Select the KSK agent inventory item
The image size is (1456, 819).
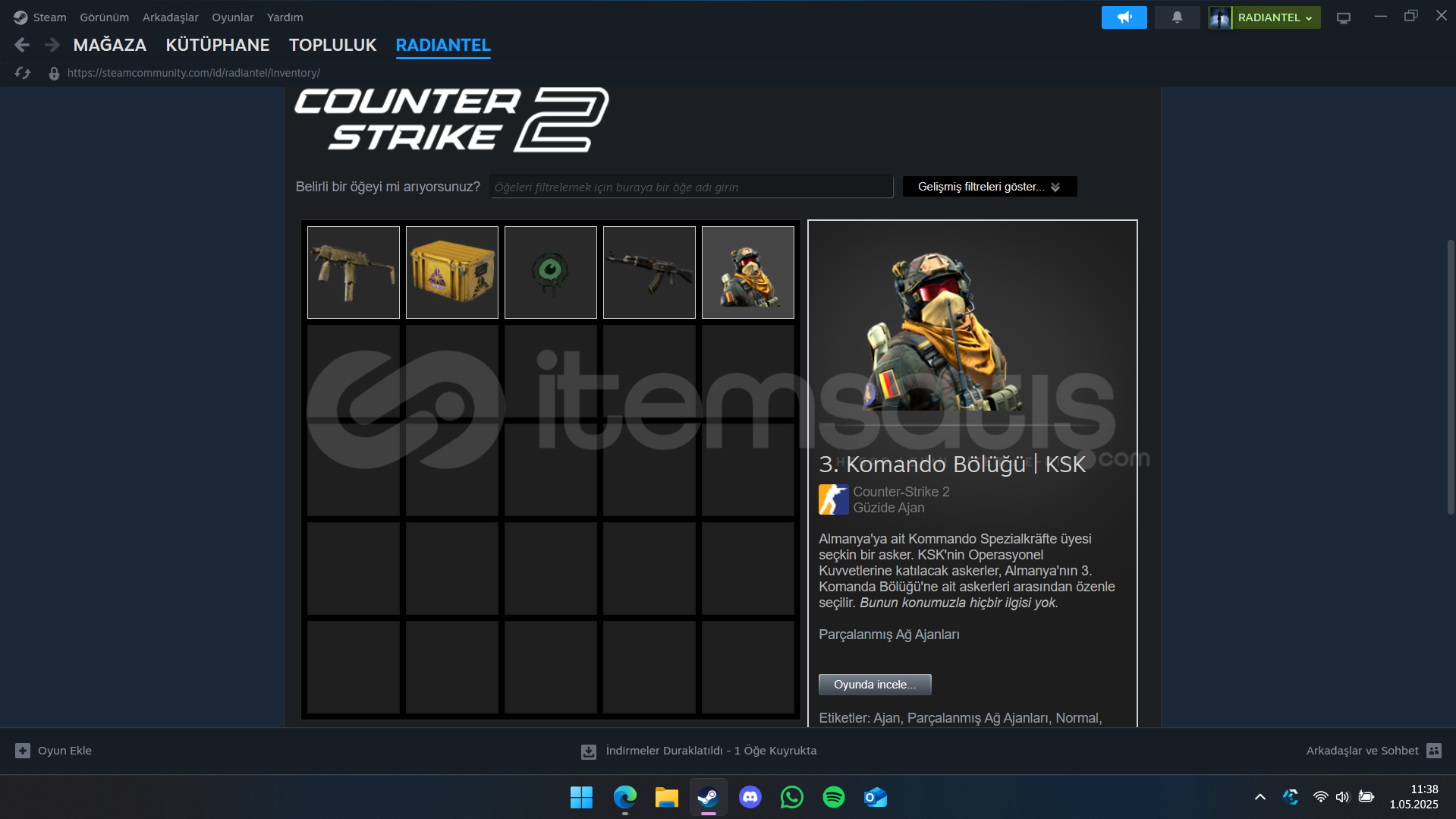(748, 272)
